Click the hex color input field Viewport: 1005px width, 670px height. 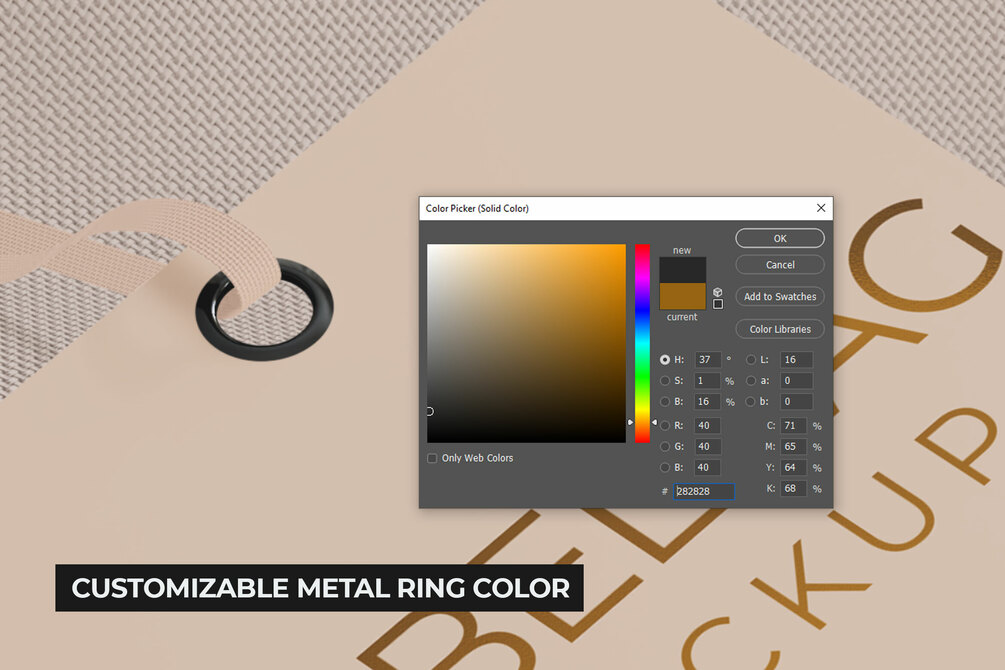(704, 491)
